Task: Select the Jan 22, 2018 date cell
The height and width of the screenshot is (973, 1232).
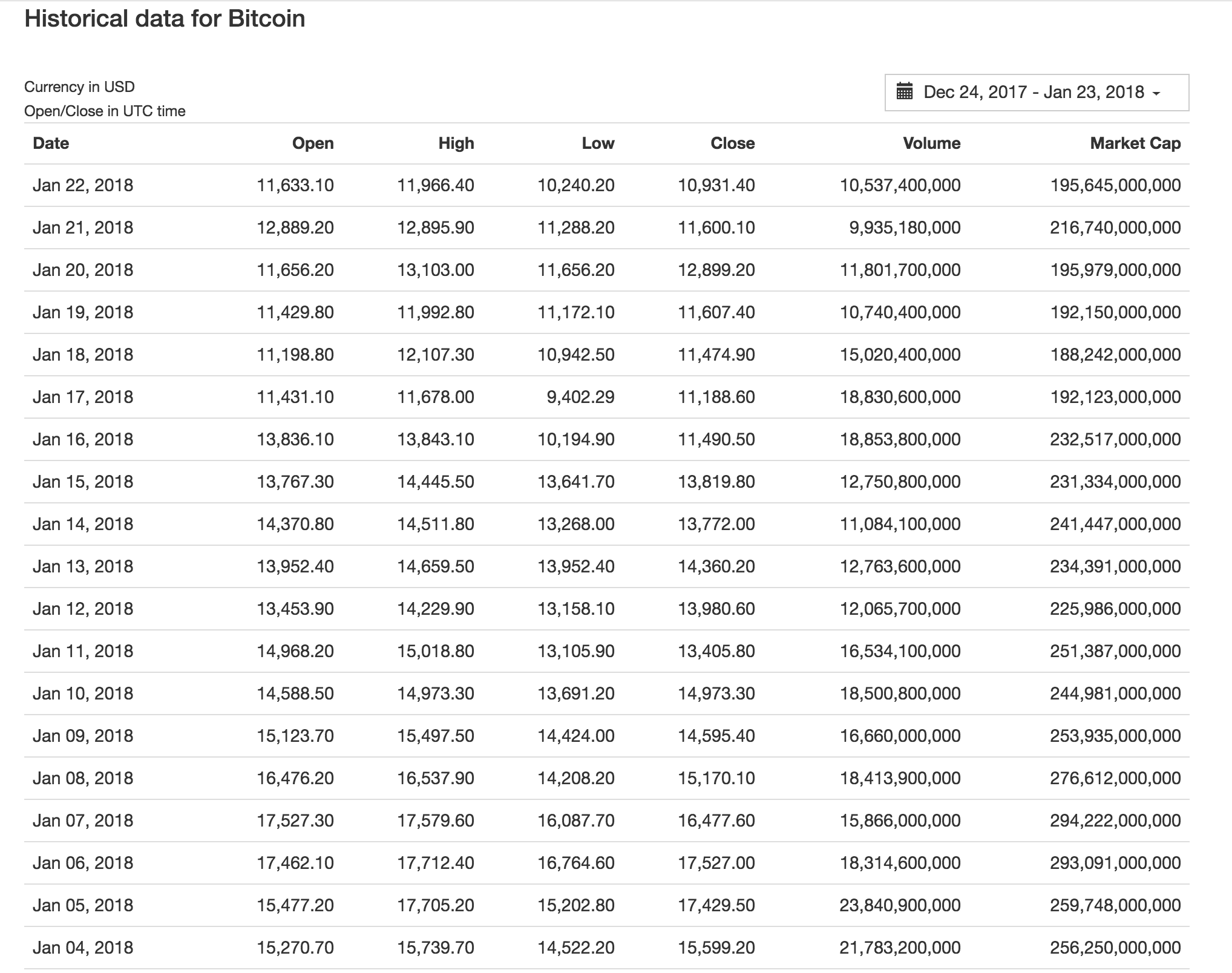Action: tap(83, 185)
